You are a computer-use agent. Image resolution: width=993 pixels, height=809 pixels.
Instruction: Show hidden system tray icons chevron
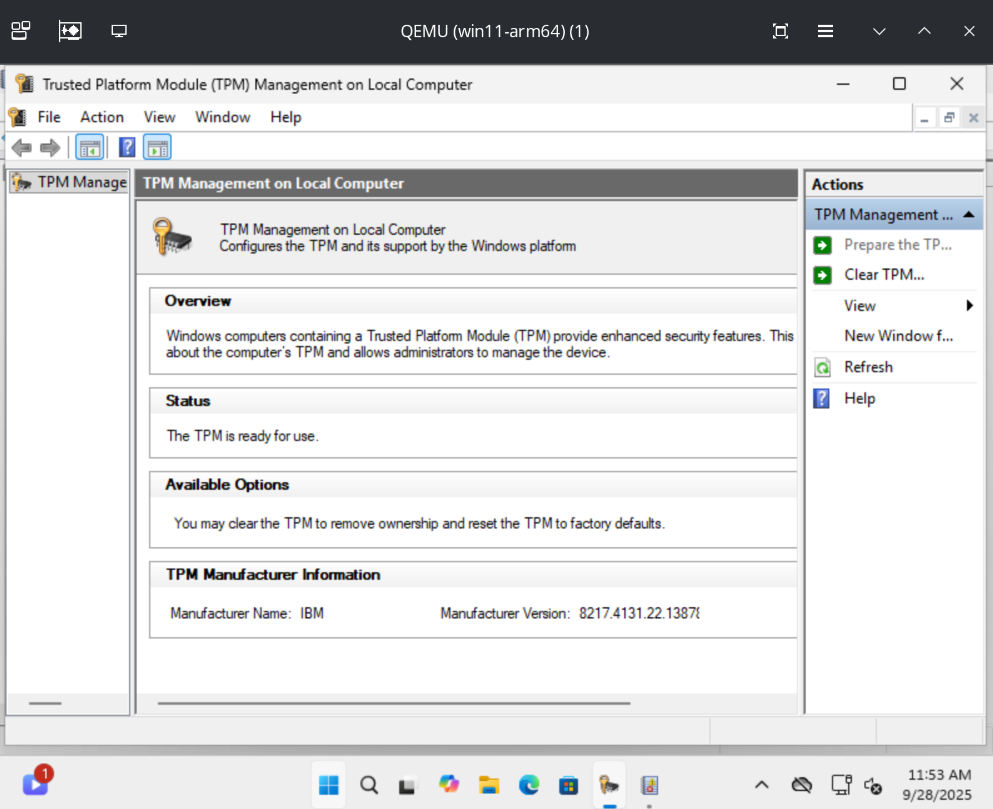pyautogui.click(x=761, y=785)
